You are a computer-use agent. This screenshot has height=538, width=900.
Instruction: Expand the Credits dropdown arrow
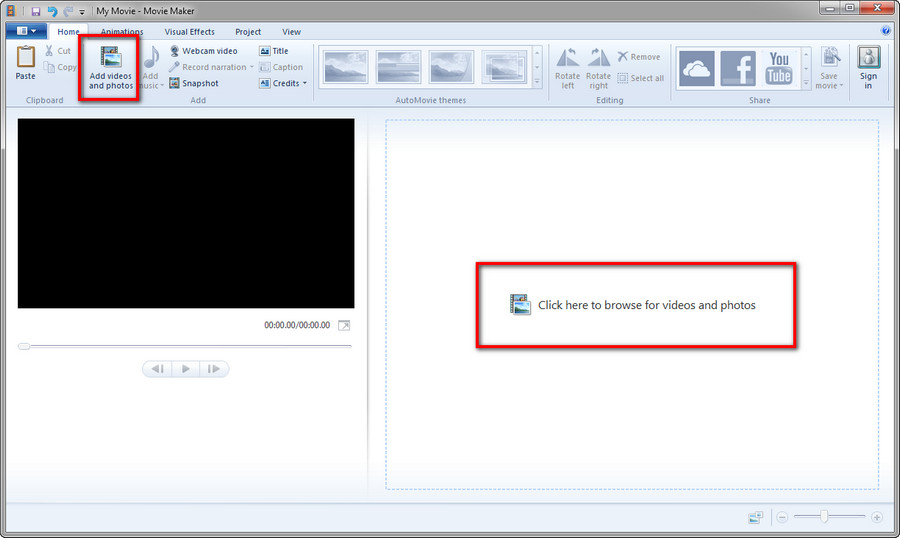click(305, 83)
